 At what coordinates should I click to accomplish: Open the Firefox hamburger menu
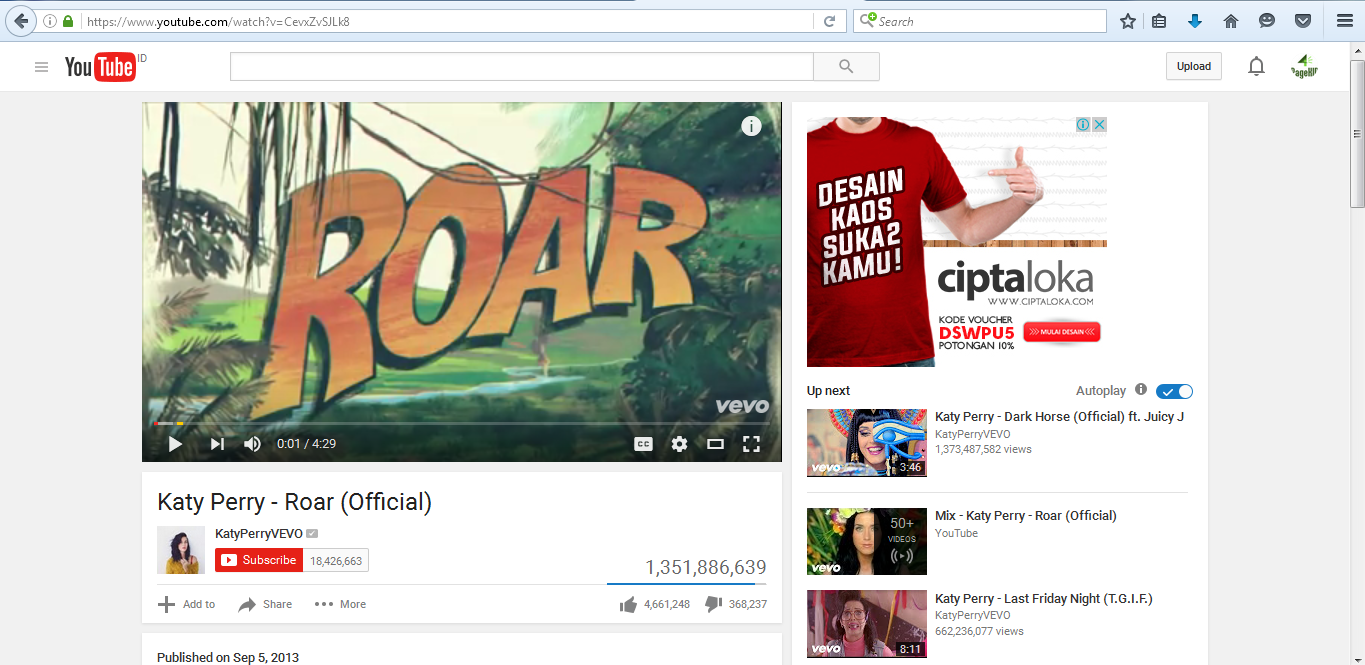tap(1344, 21)
